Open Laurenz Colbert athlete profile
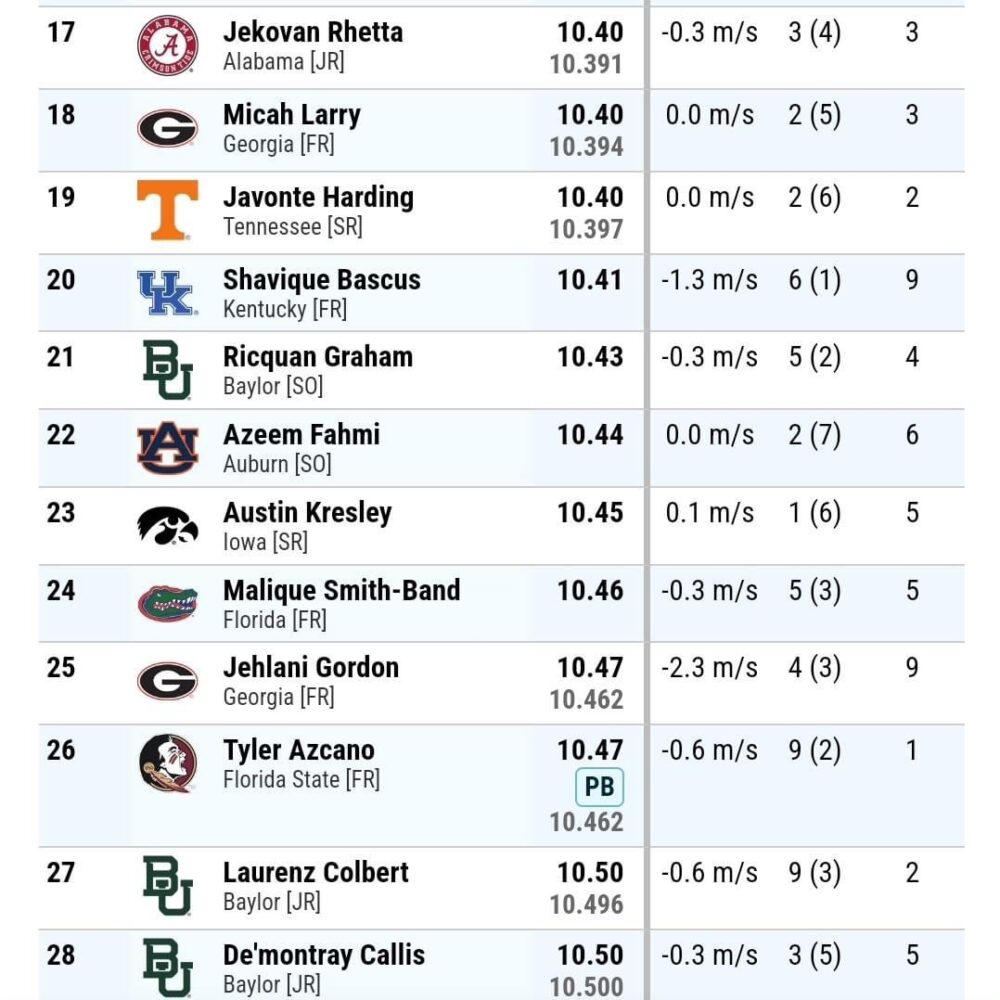This screenshot has width=1000, height=1000. 316,872
